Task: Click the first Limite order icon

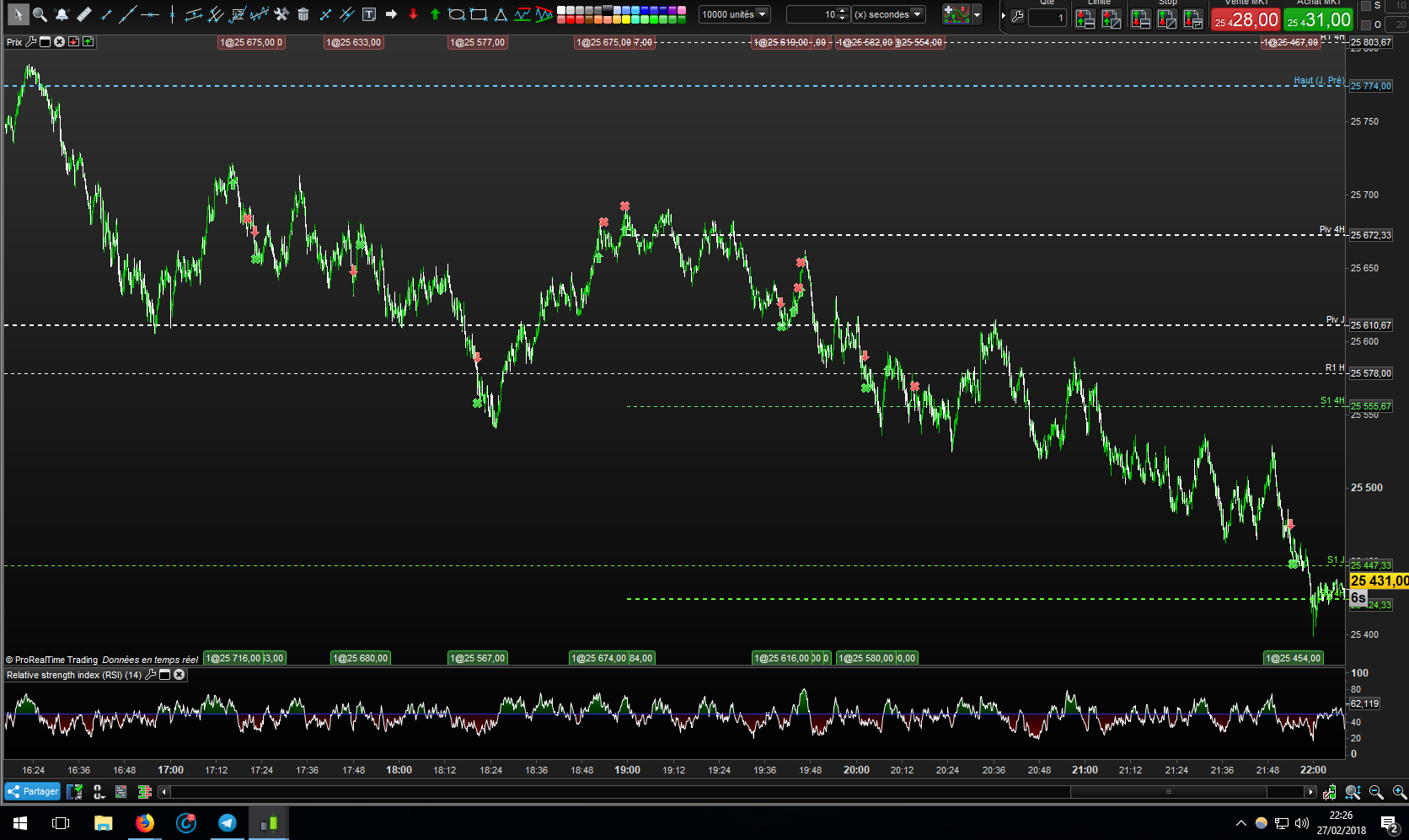Action: [x=1085, y=19]
